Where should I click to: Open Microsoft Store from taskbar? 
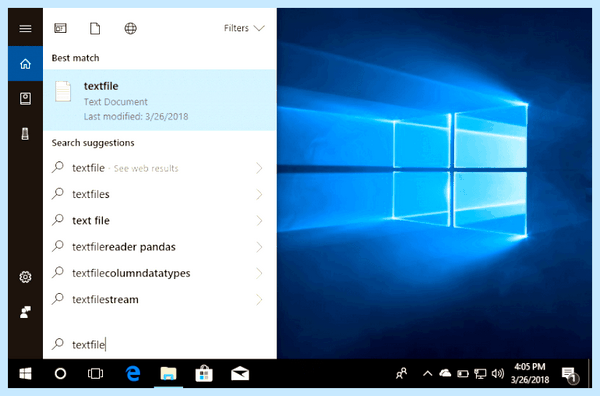(x=204, y=373)
